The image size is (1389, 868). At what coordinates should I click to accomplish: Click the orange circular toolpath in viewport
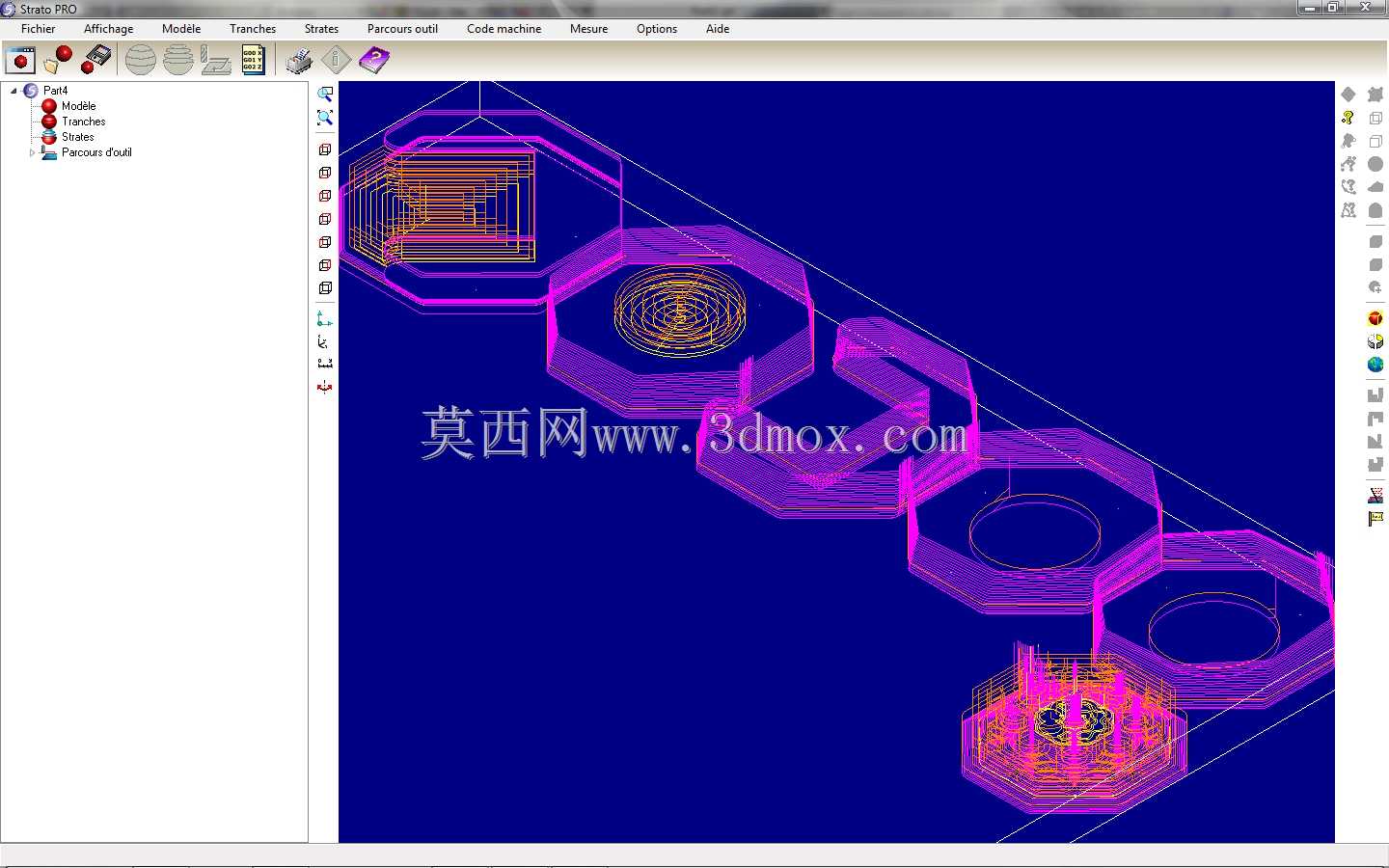click(680, 311)
